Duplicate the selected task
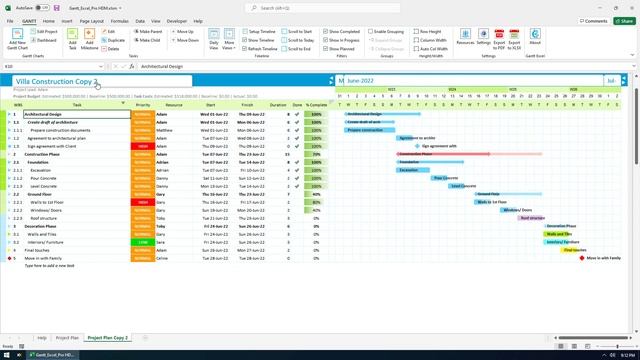This screenshot has height=360, width=640. (x=113, y=40)
